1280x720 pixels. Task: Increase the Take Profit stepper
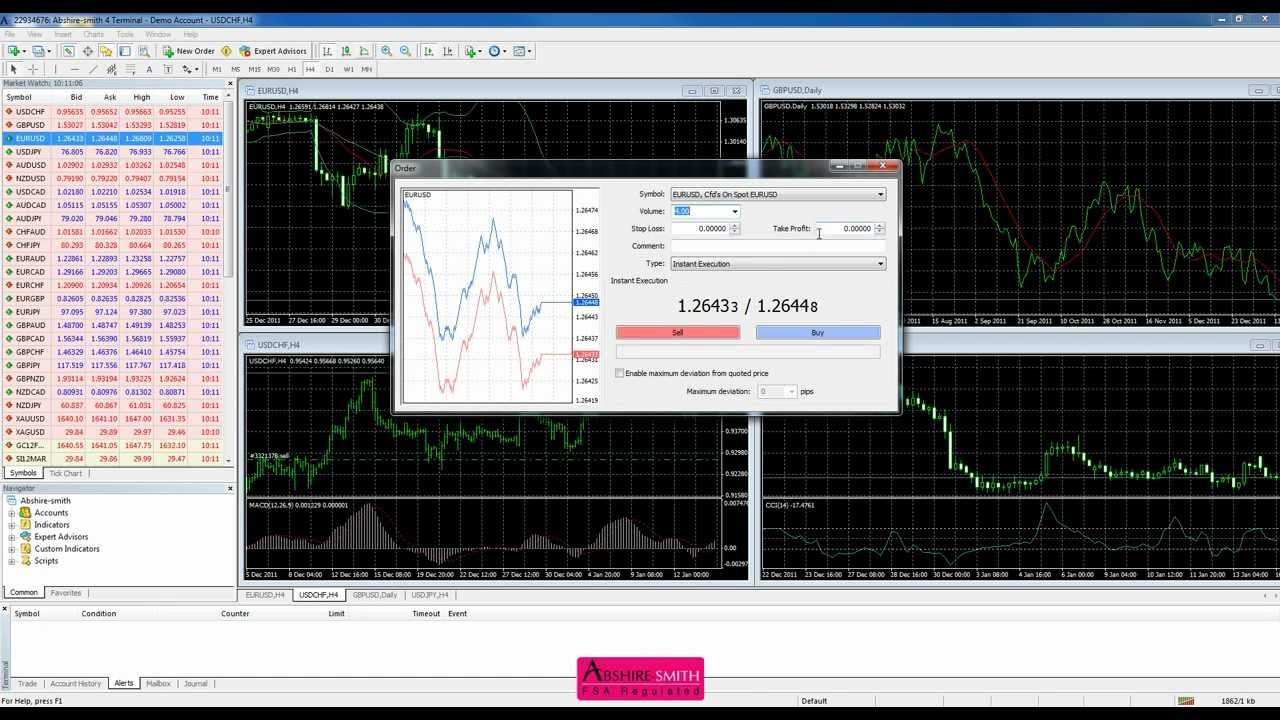(x=879, y=226)
